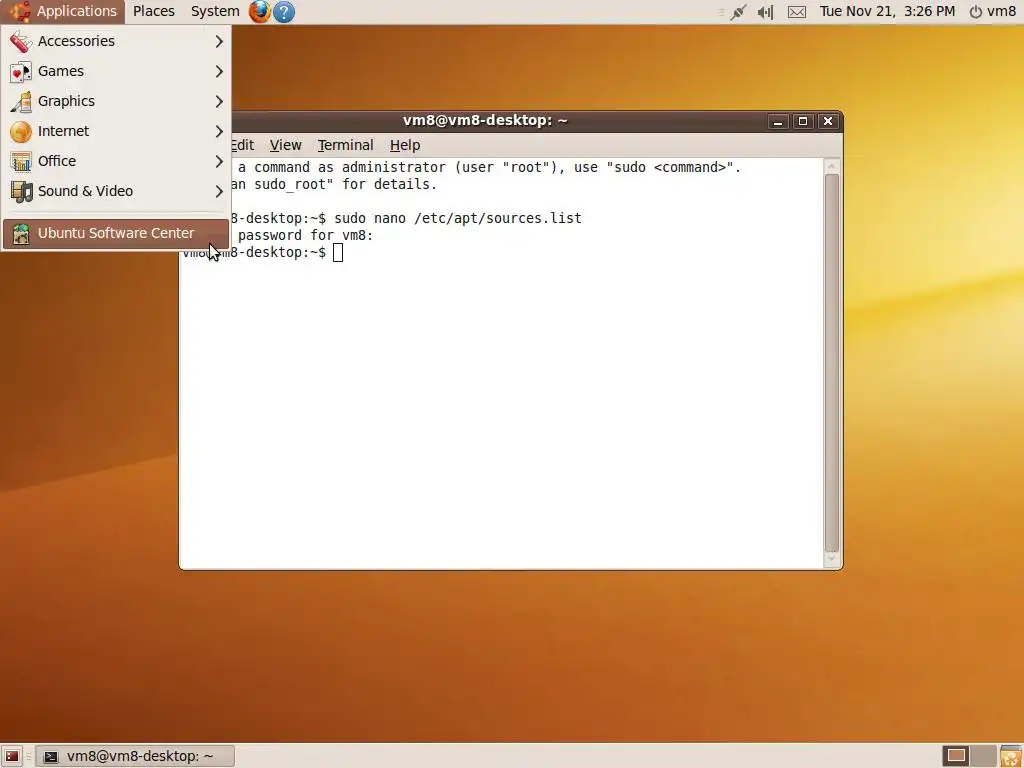Expand the Games submenu arrow
Screen dimensions: 1024x768
click(219, 71)
